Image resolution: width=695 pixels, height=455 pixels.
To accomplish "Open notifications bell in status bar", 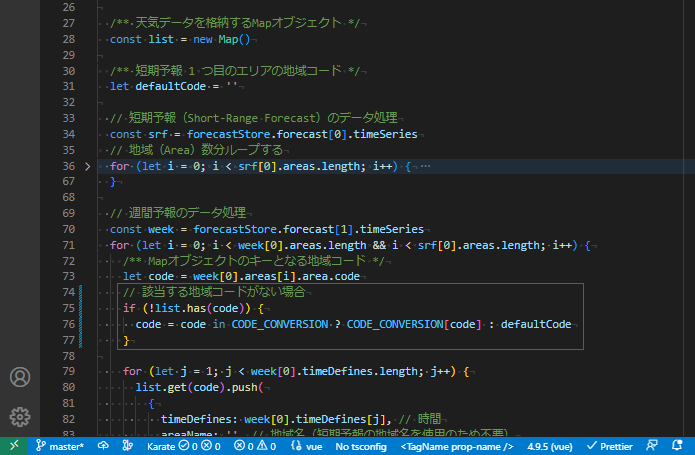I will point(677,446).
